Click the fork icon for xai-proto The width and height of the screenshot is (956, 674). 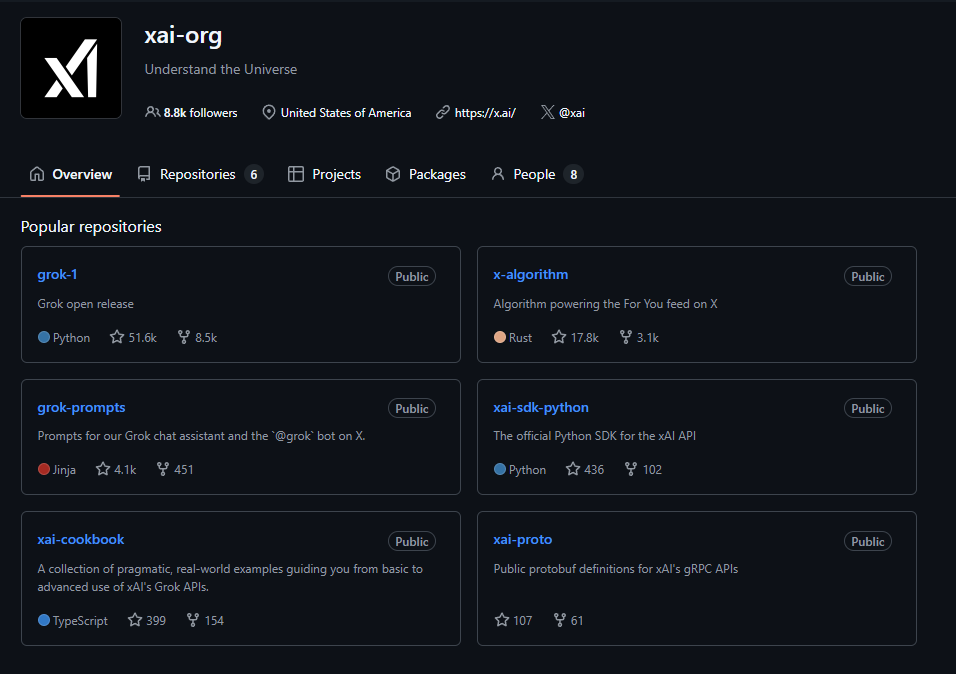tap(560, 620)
